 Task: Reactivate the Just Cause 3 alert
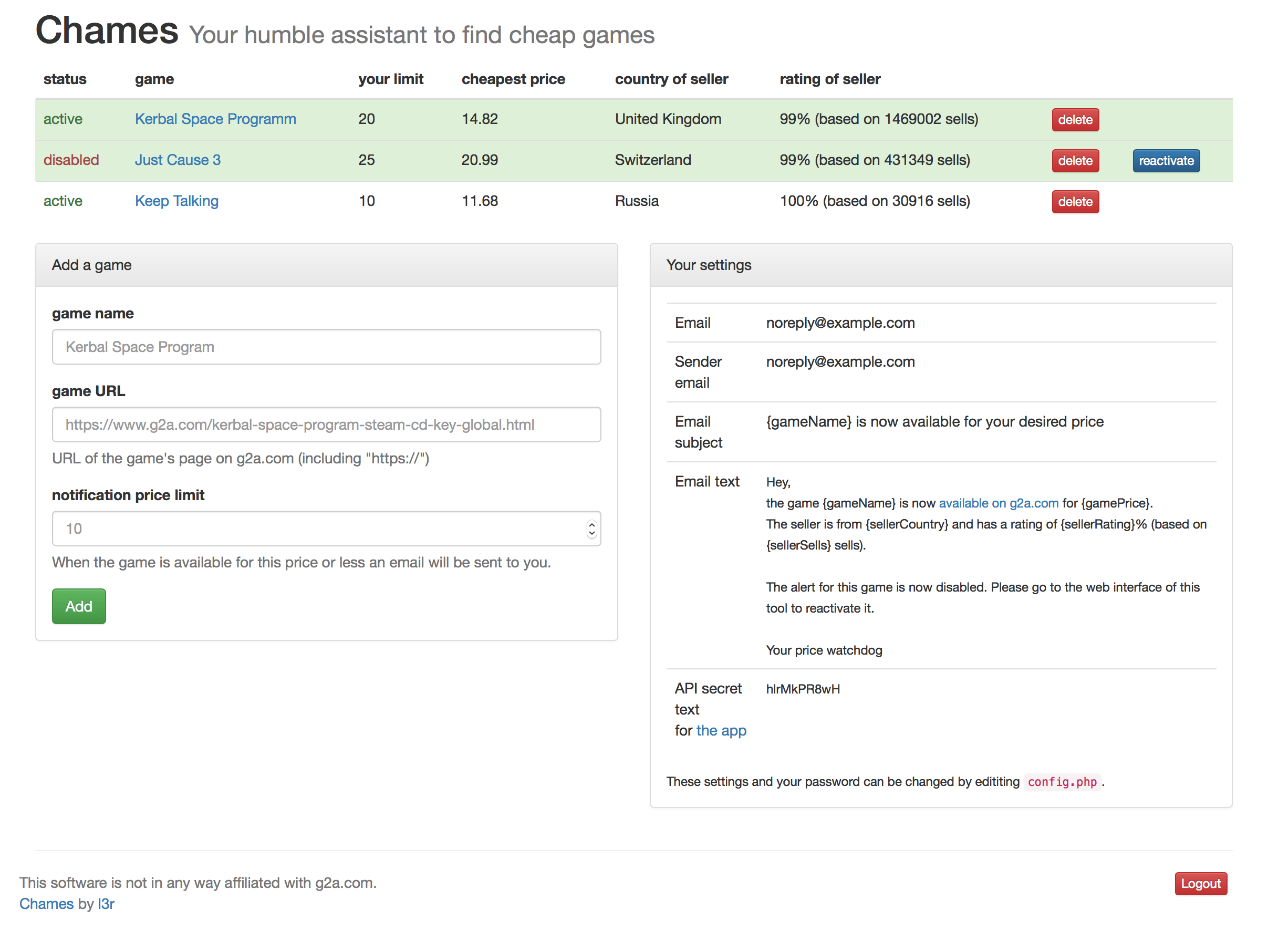click(1166, 161)
